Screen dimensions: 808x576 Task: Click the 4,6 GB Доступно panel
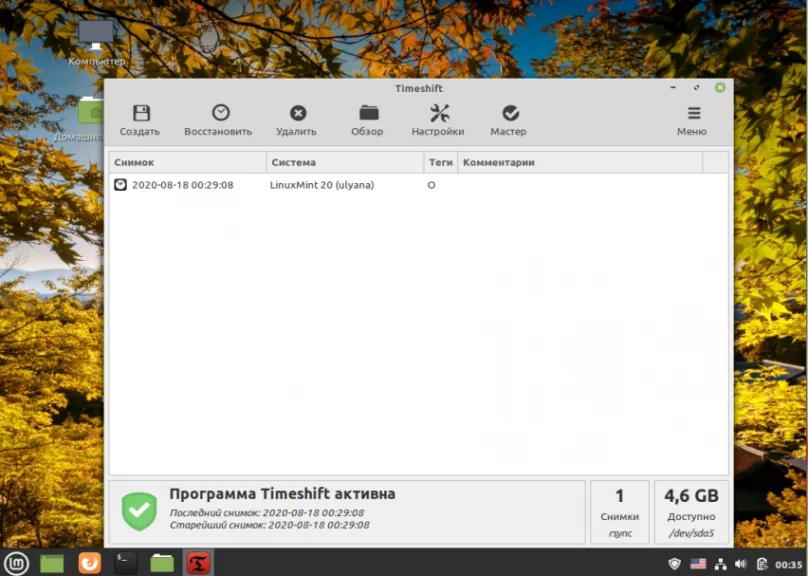click(691, 512)
